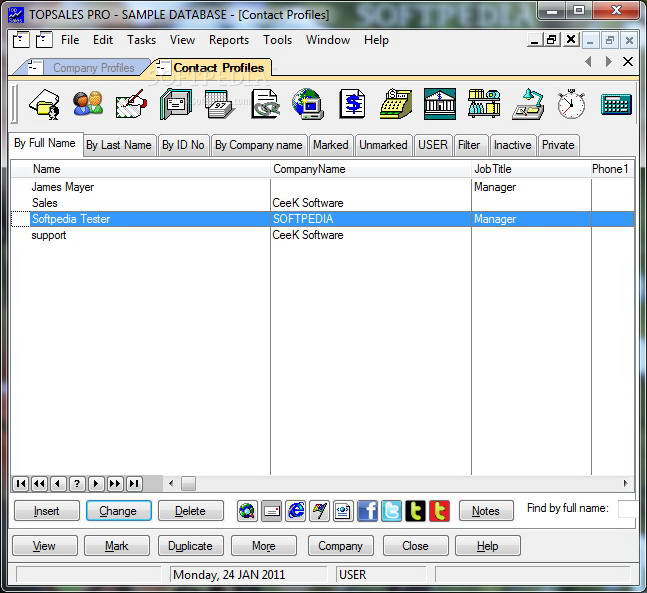This screenshot has height=593, width=647.
Task: Open the Internet Explorer icon
Action: click(x=295, y=511)
